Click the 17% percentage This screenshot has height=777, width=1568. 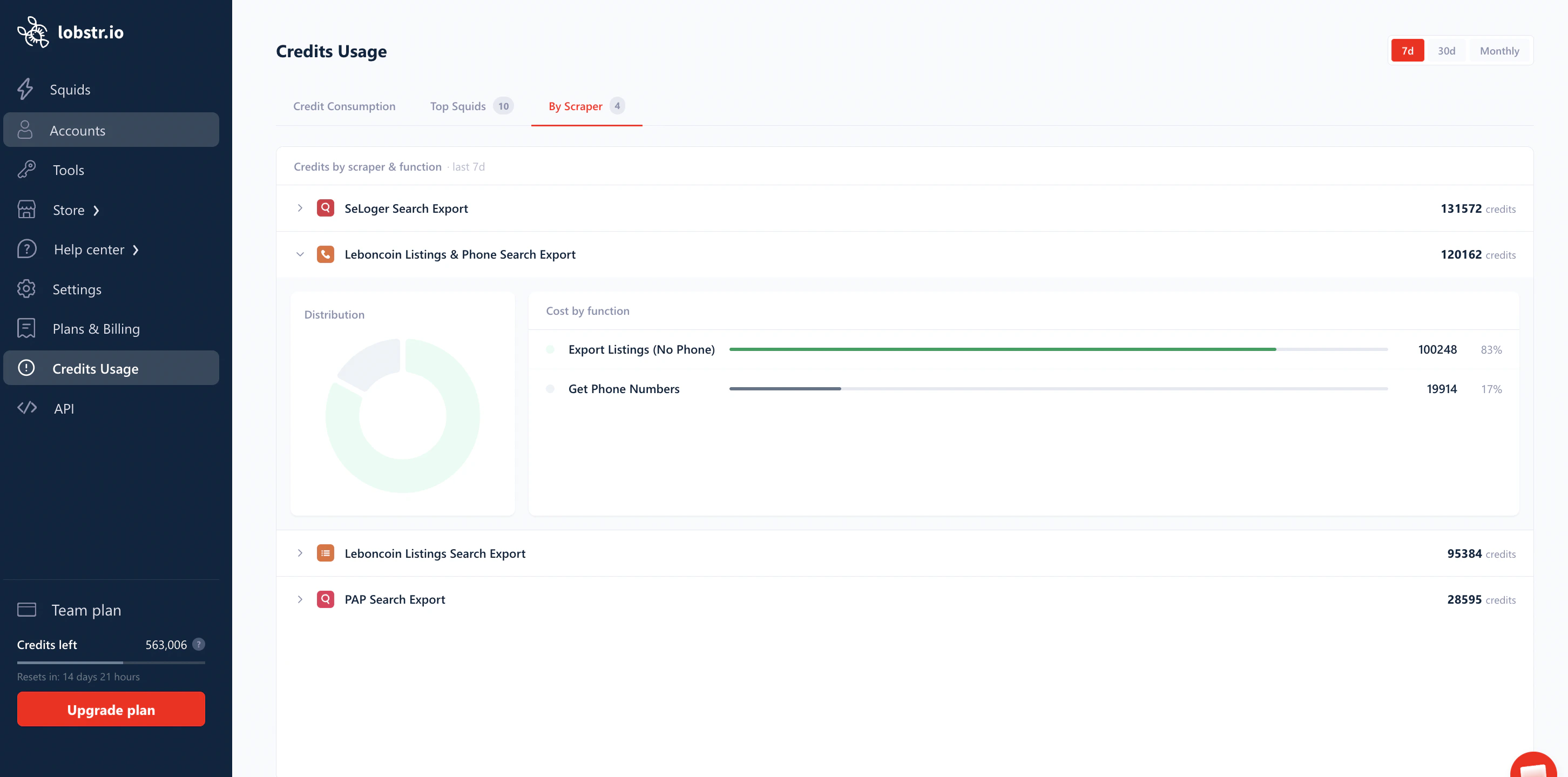[x=1491, y=389]
